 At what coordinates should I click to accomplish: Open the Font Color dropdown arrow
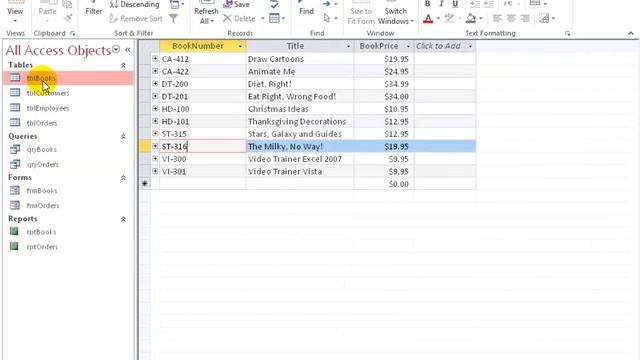coord(438,18)
